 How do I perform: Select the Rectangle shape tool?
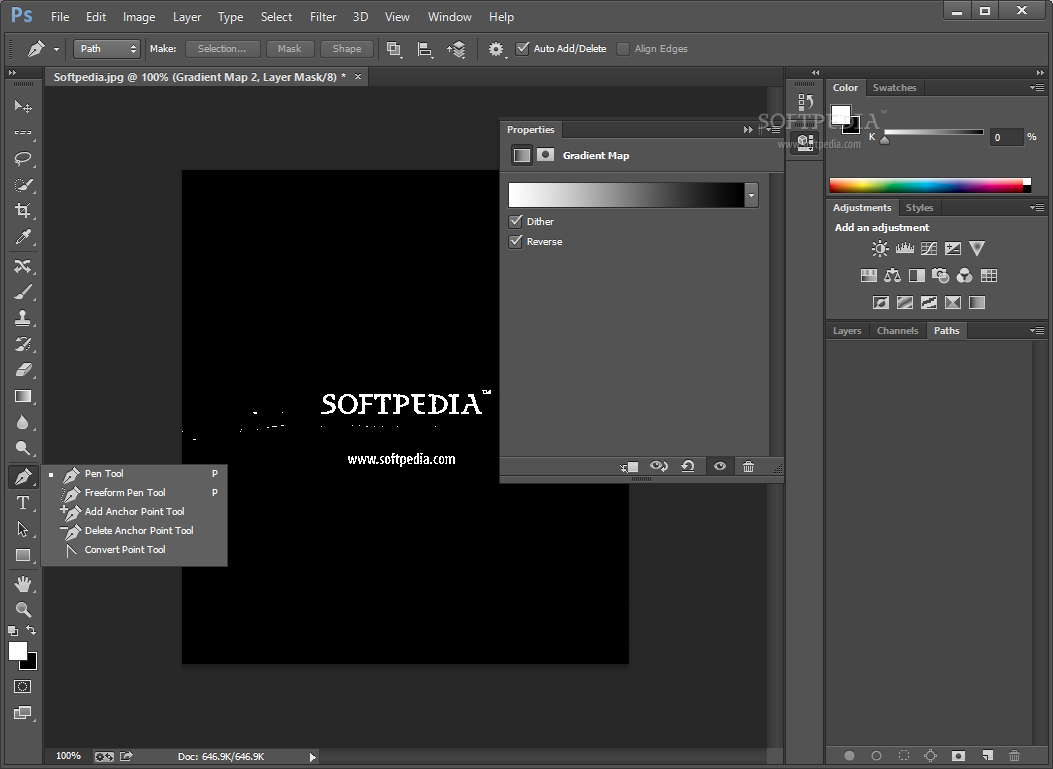pos(23,555)
